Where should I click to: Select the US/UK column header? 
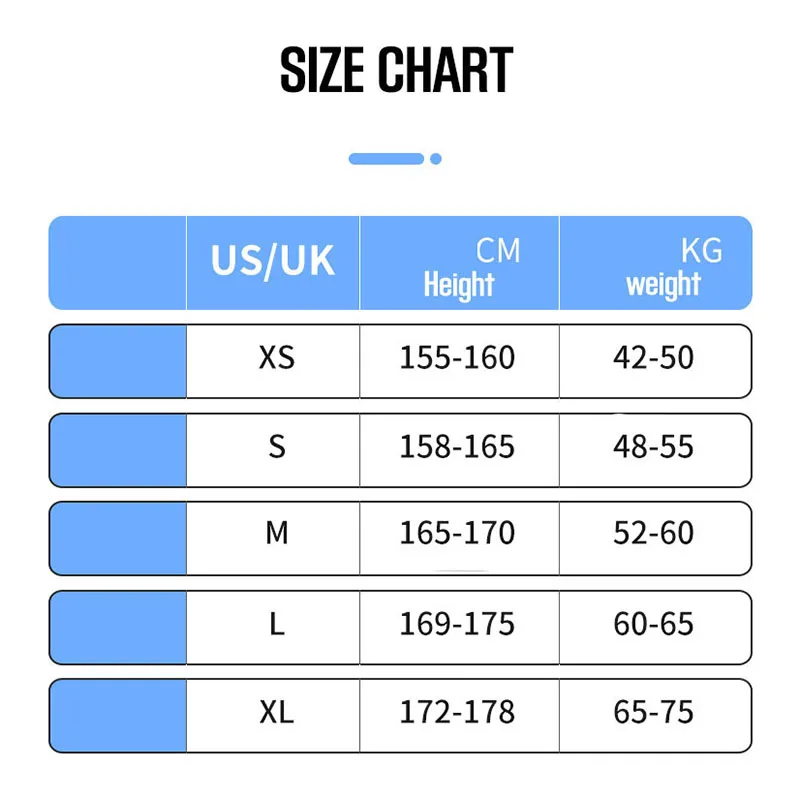click(272, 262)
